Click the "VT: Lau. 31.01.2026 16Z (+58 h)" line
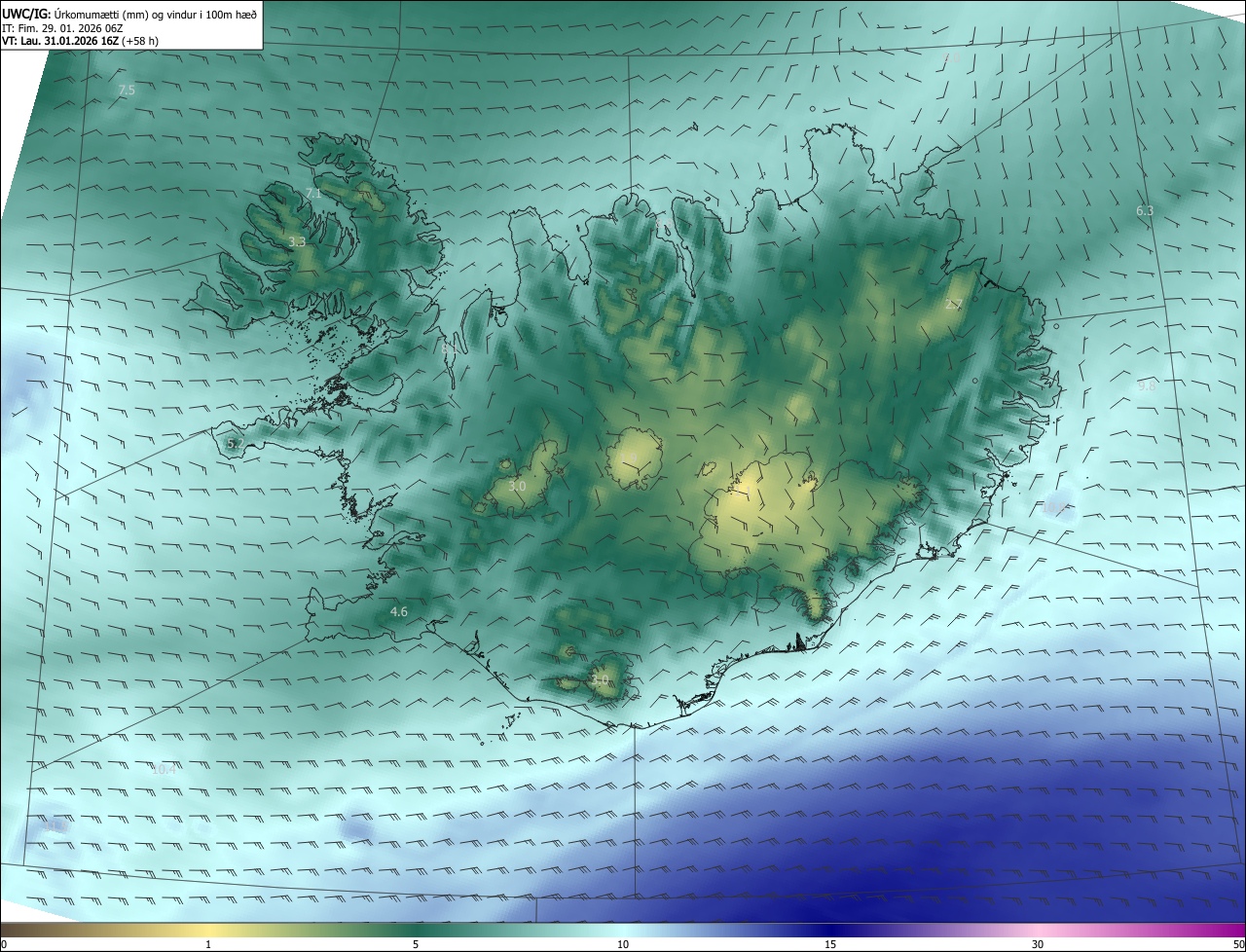 [x=81, y=41]
